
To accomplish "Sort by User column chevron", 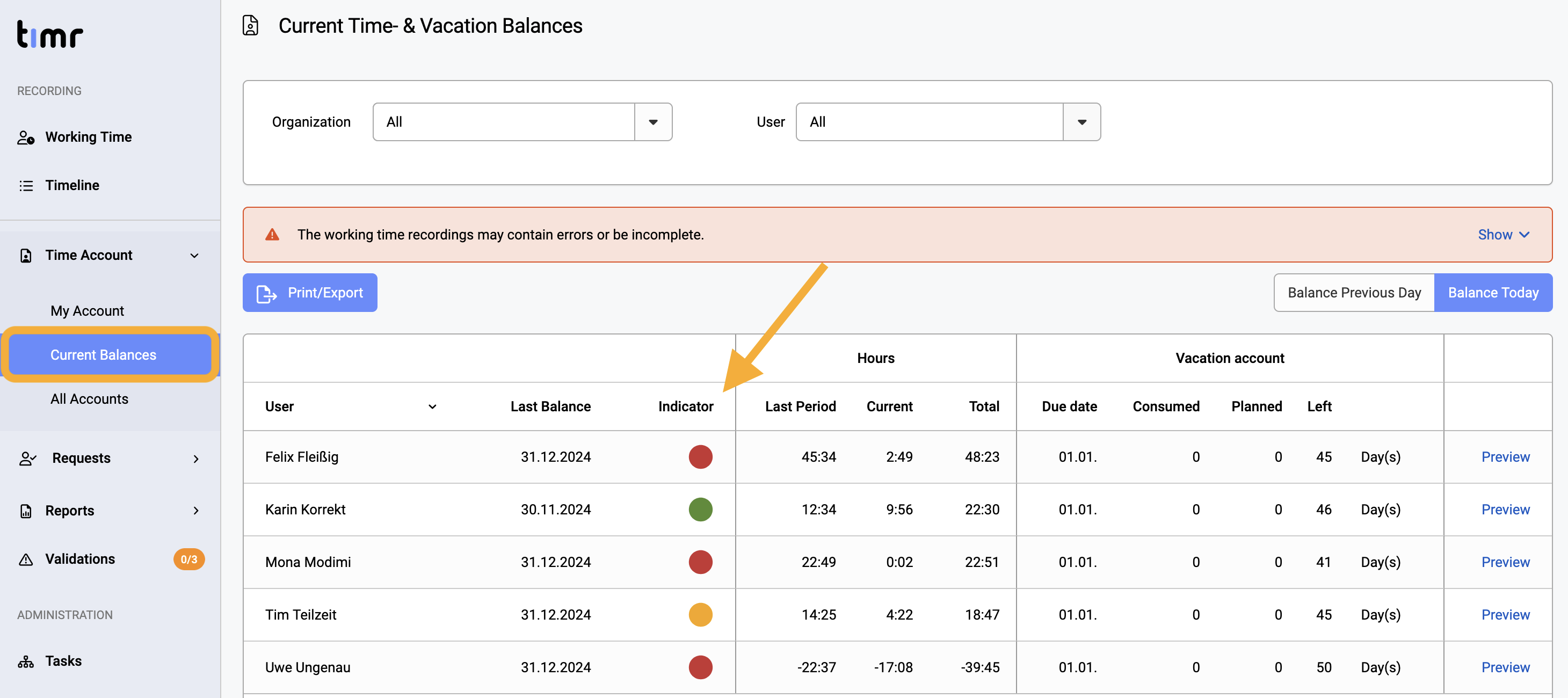I will (x=432, y=407).
